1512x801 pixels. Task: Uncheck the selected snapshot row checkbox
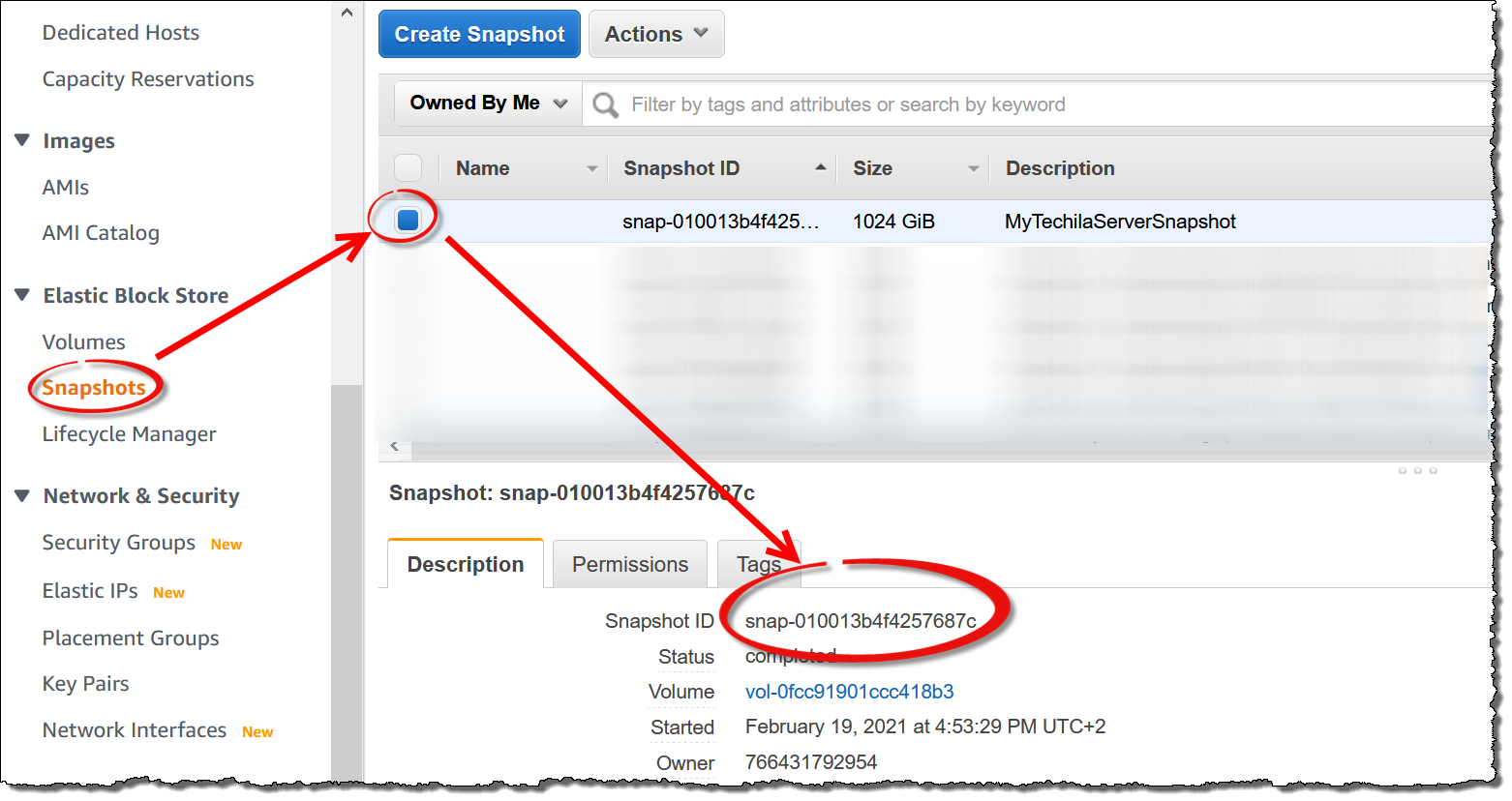(x=408, y=220)
